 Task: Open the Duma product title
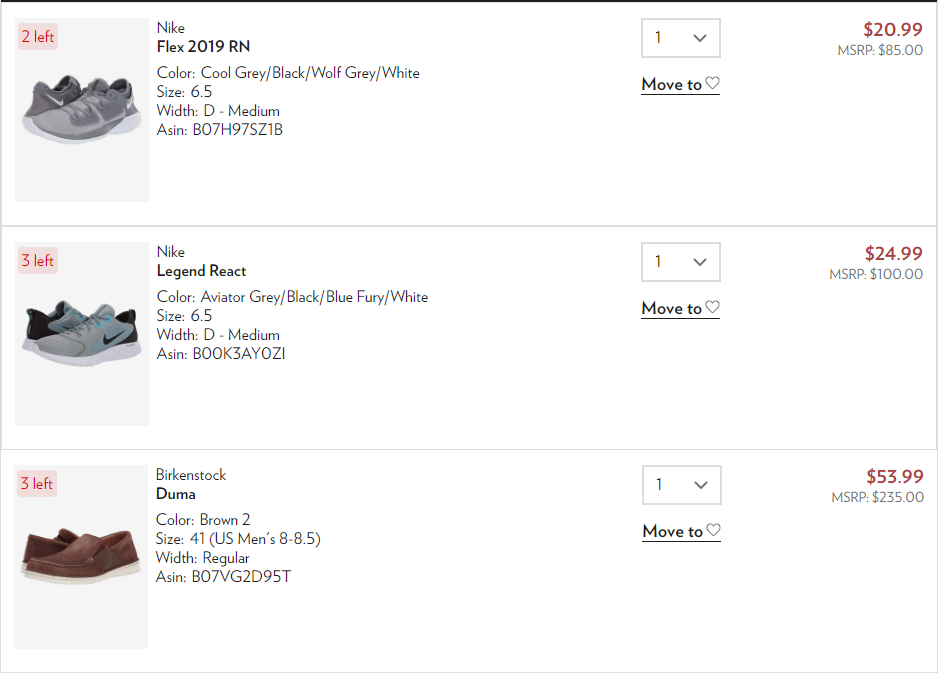pyautogui.click(x=176, y=494)
